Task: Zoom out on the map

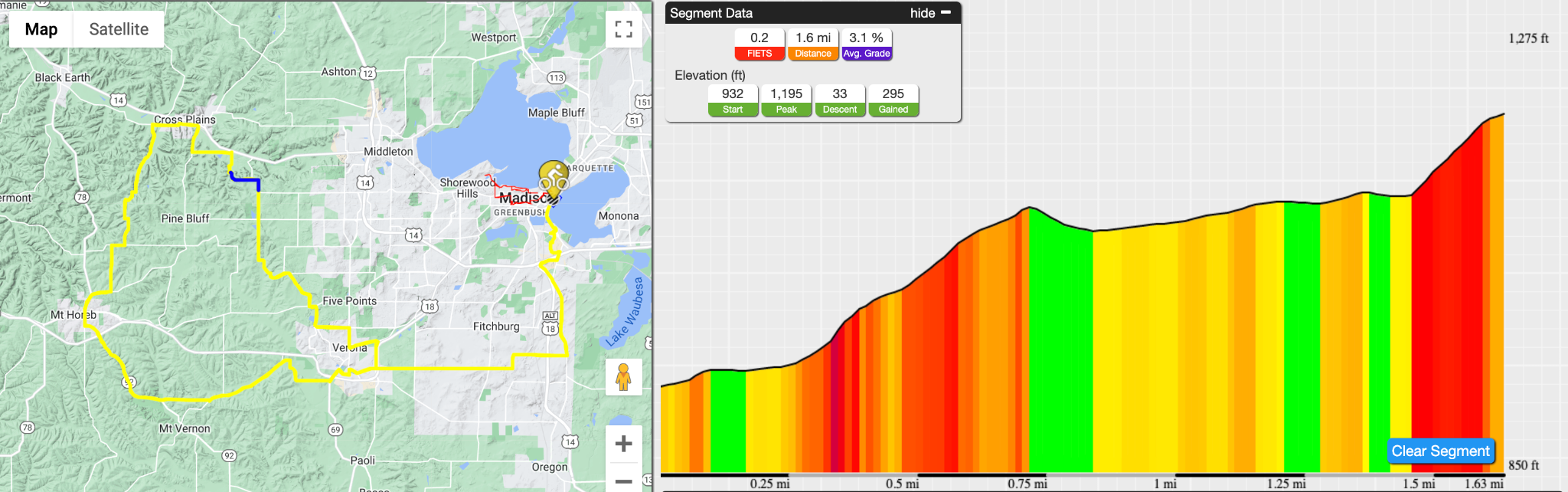Action: (624, 480)
